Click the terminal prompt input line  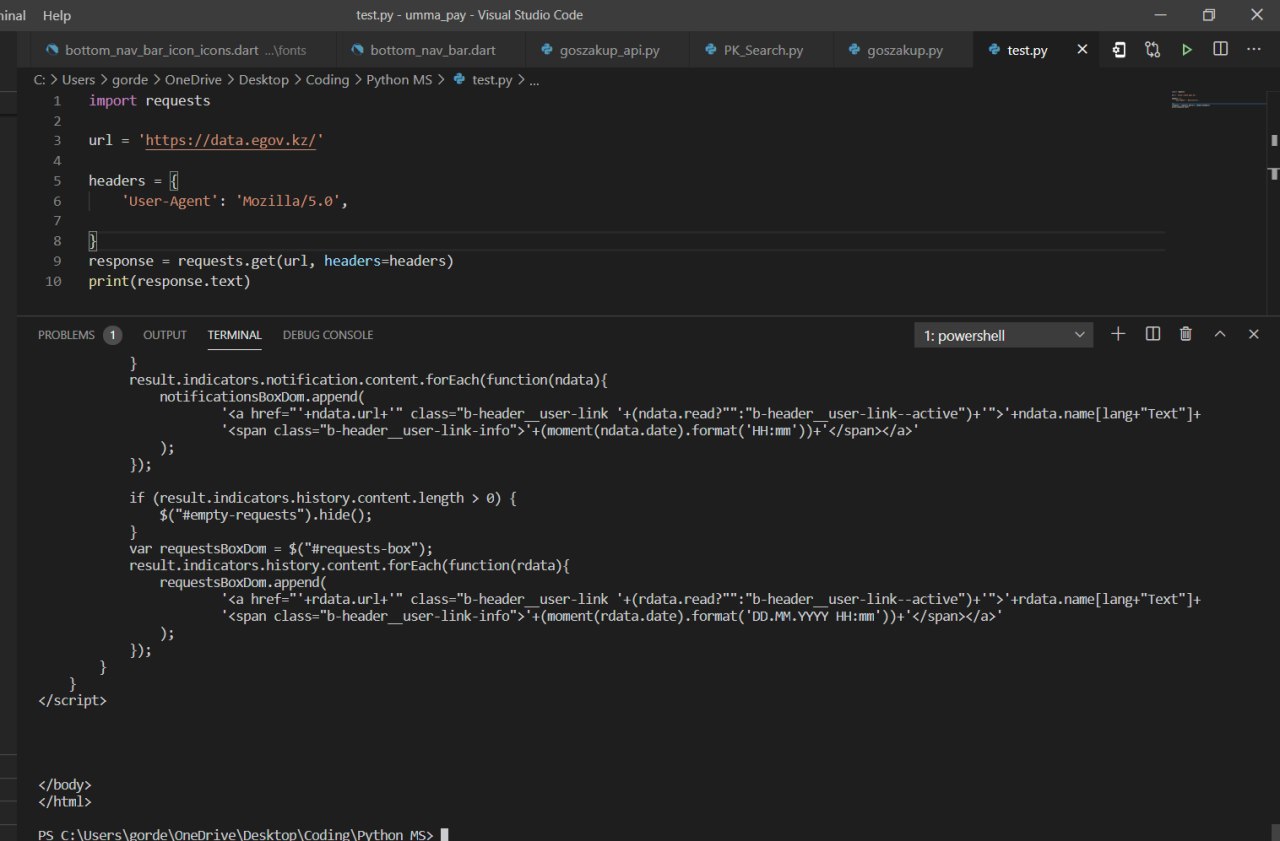243,834
